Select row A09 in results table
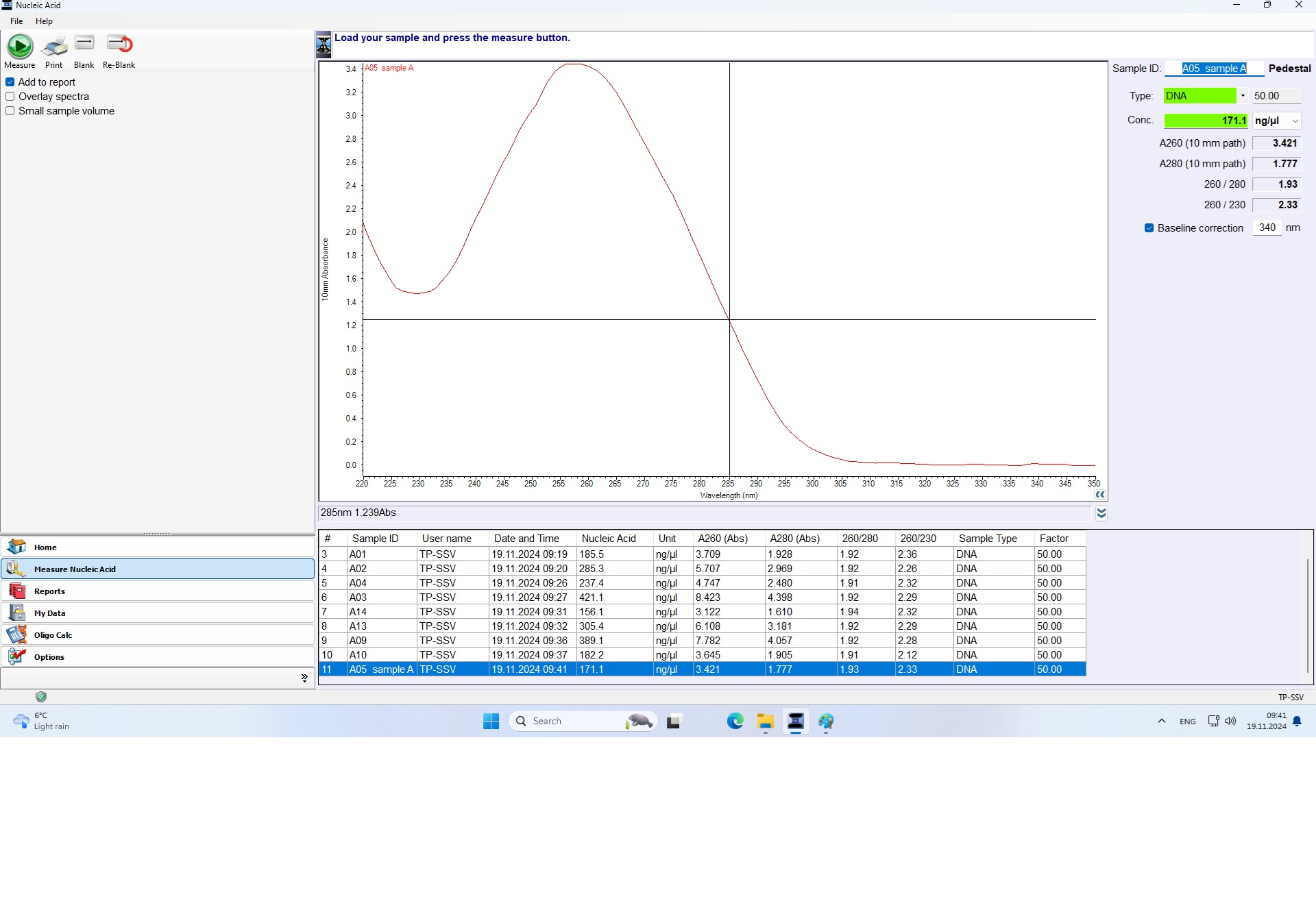 coord(381,641)
